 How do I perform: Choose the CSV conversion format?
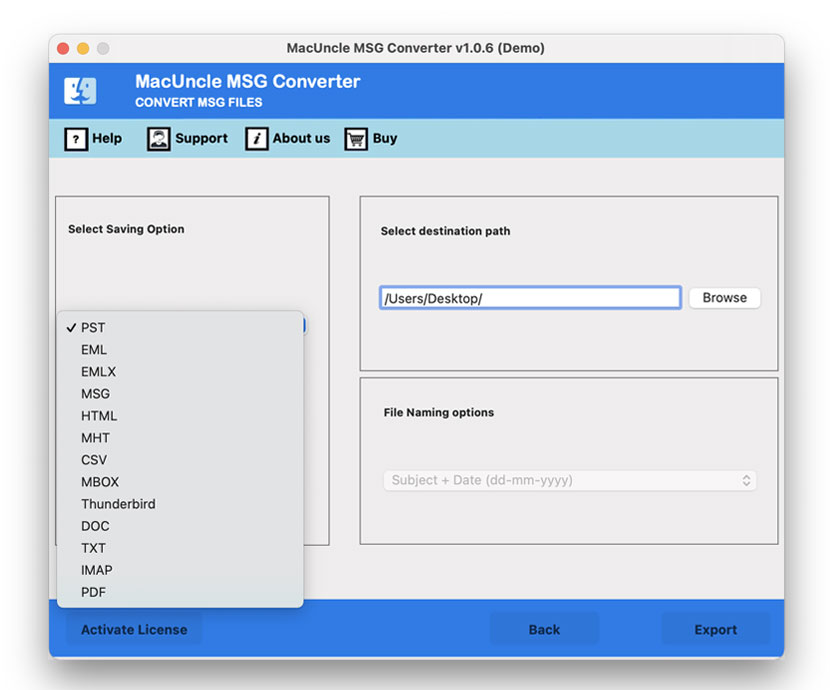pos(93,459)
